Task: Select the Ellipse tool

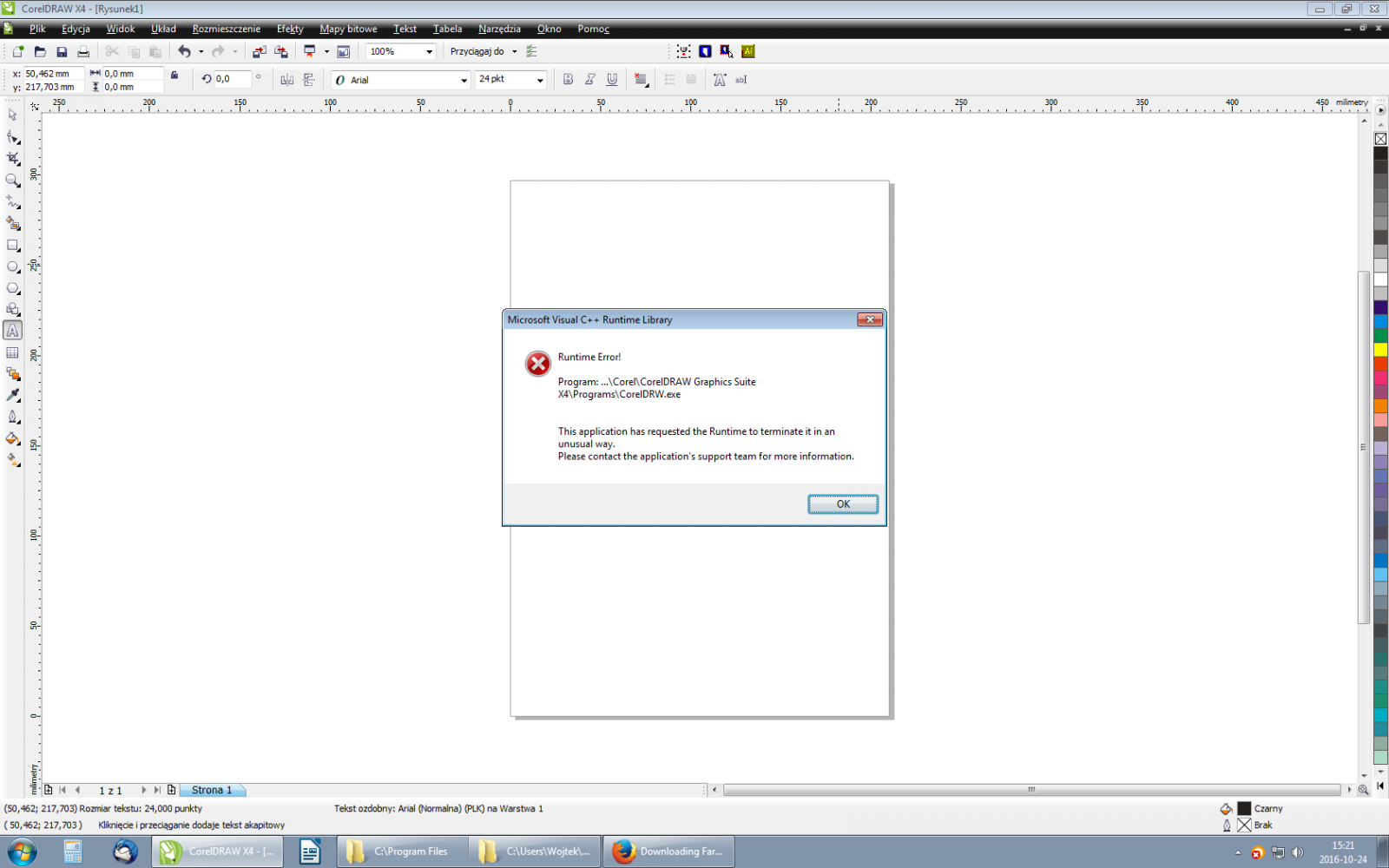Action: (x=12, y=267)
